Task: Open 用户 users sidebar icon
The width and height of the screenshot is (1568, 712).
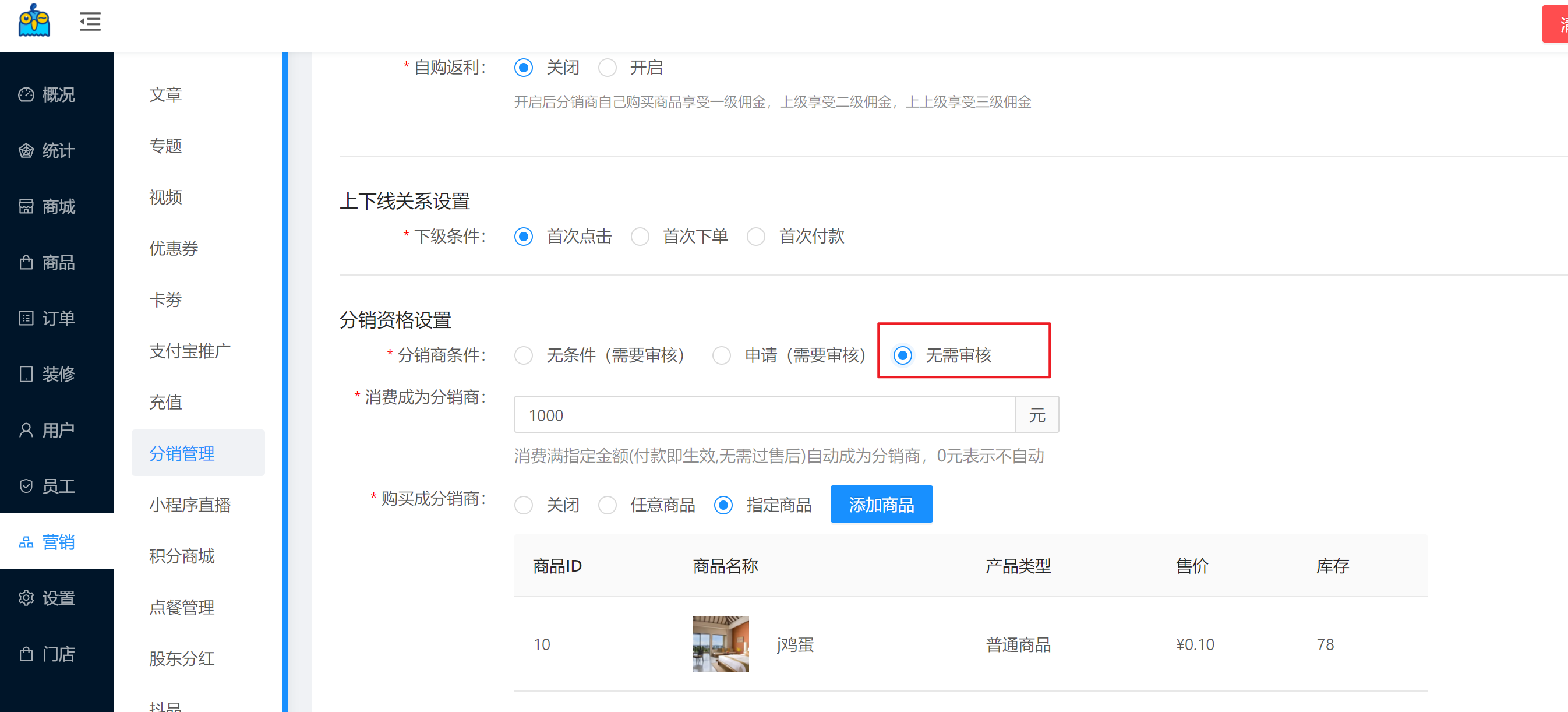Action: [x=26, y=431]
